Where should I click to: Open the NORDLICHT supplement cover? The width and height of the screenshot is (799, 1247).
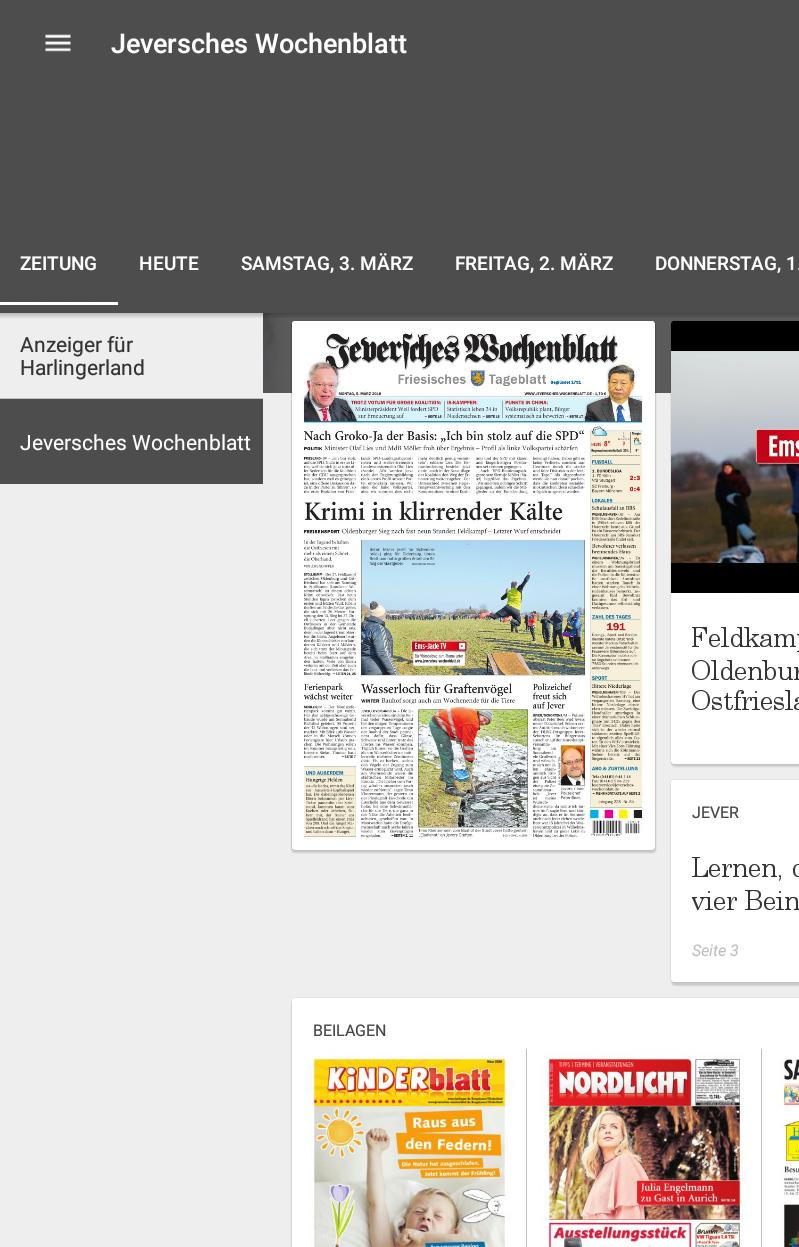coord(644,1153)
